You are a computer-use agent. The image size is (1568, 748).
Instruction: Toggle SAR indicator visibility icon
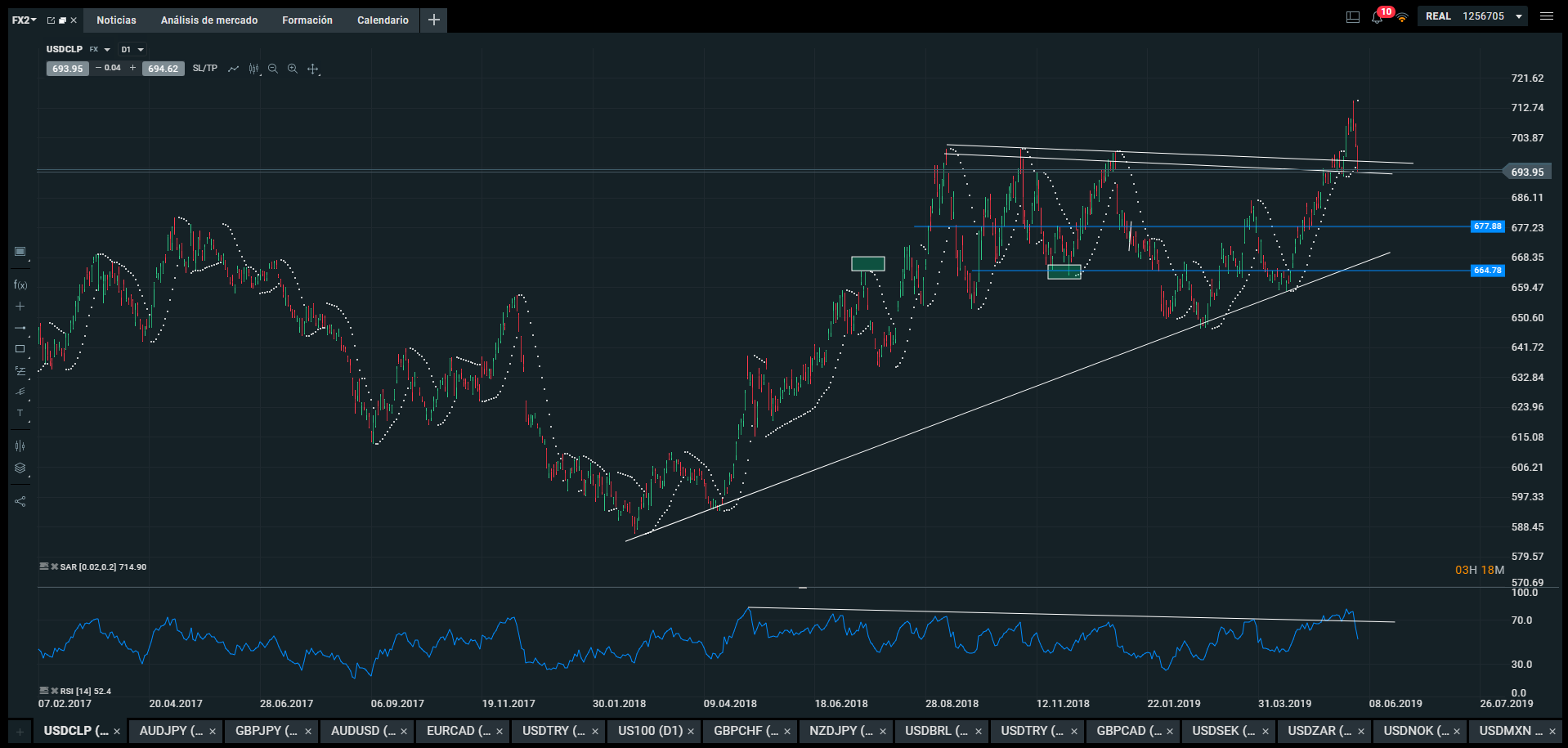pyautogui.click(x=44, y=567)
